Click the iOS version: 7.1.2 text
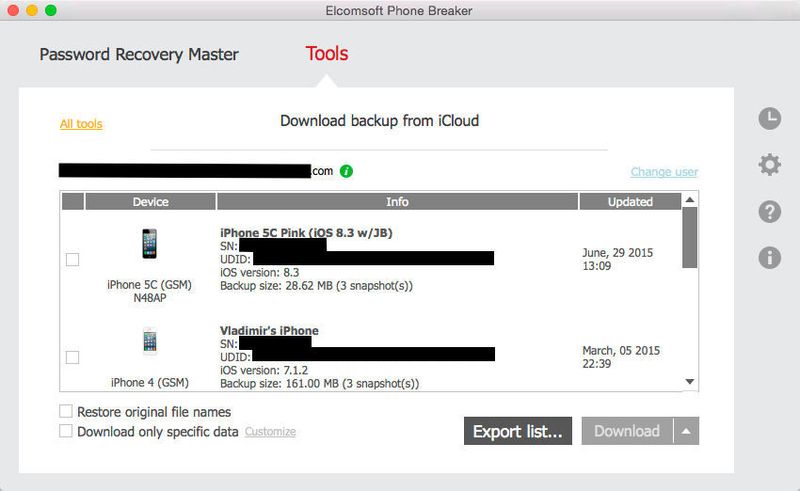 click(x=264, y=370)
